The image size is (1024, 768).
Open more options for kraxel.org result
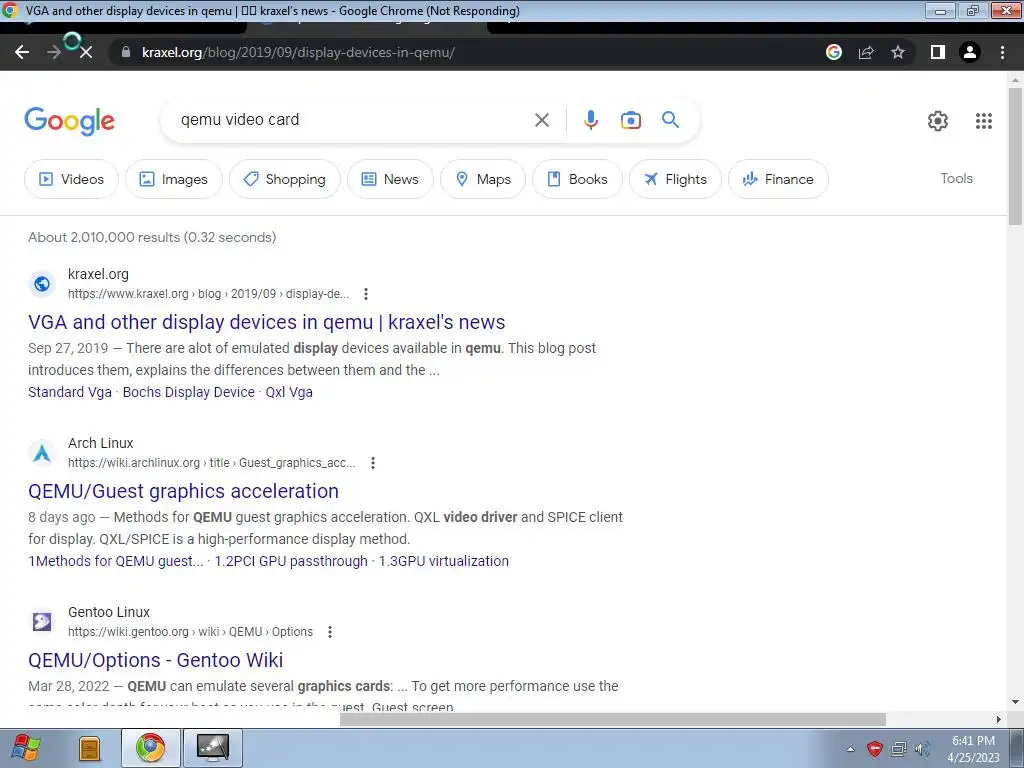point(366,294)
